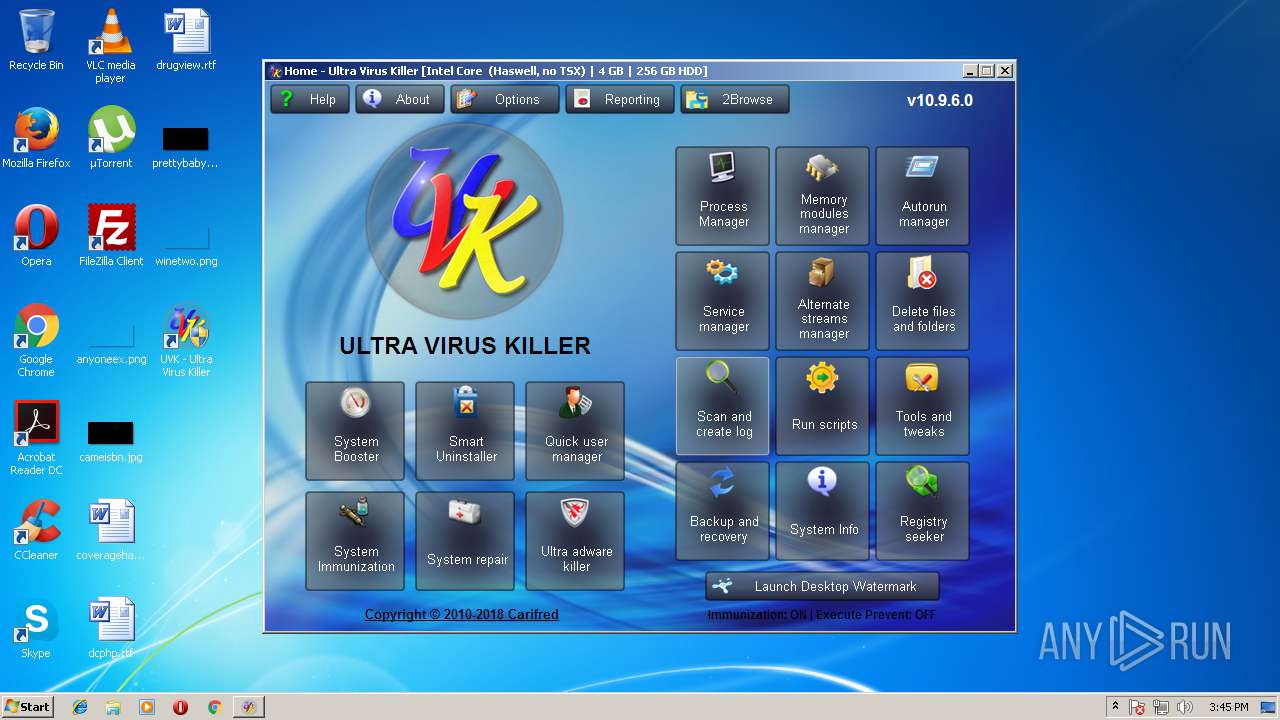1280x720 pixels.
Task: Open the Run scripts module
Action: coord(823,406)
